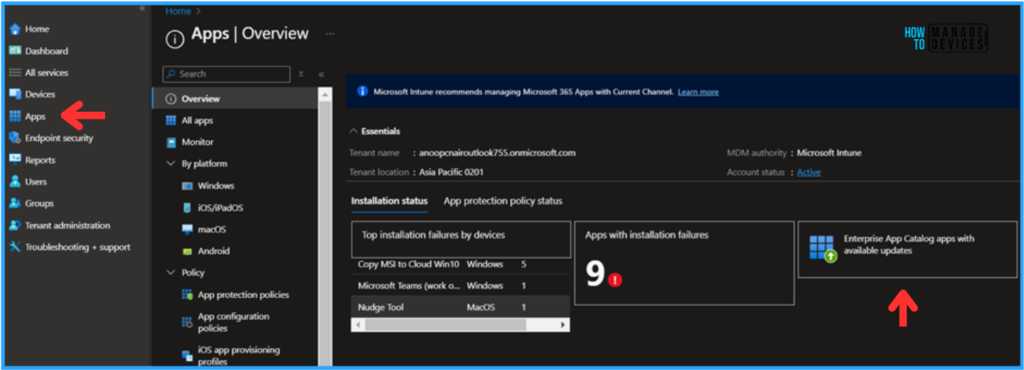
Task: Collapse the Policy section
Action: click(x=171, y=273)
